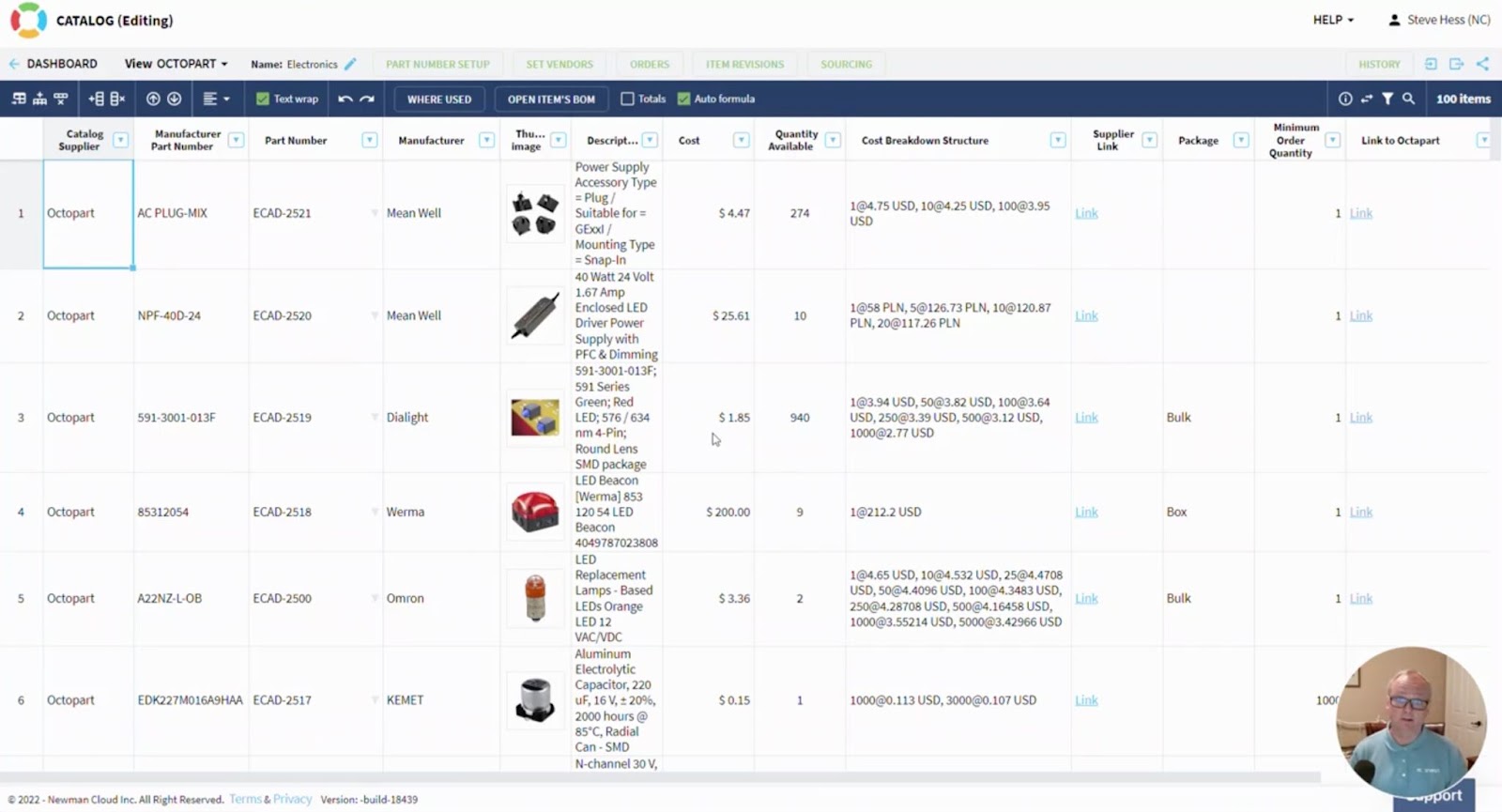Click the filter funnel icon
The image size is (1502, 812).
[1387, 99]
